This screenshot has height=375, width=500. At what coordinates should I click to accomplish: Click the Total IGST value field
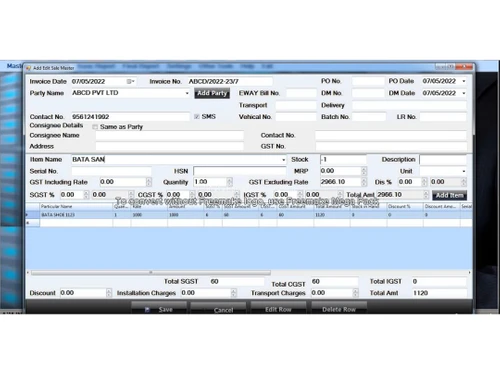pos(439,282)
